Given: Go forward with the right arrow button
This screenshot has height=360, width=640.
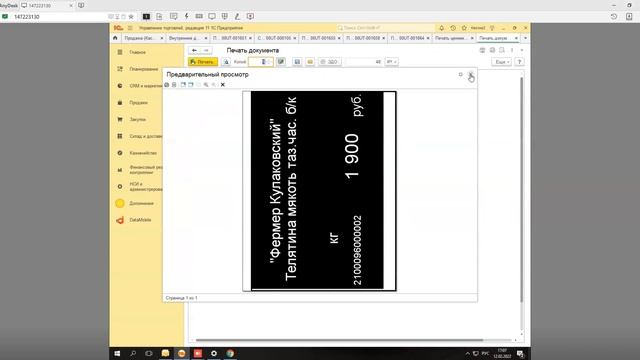Looking at the screenshot, I should [x=206, y=50].
